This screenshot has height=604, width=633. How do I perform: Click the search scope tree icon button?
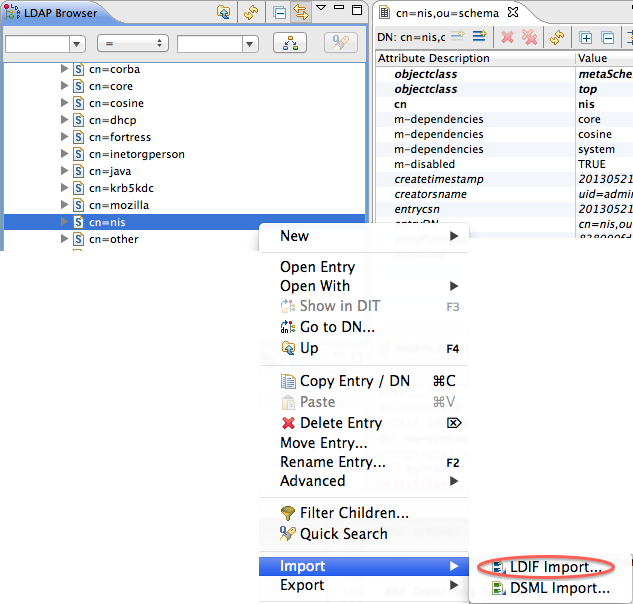point(291,43)
